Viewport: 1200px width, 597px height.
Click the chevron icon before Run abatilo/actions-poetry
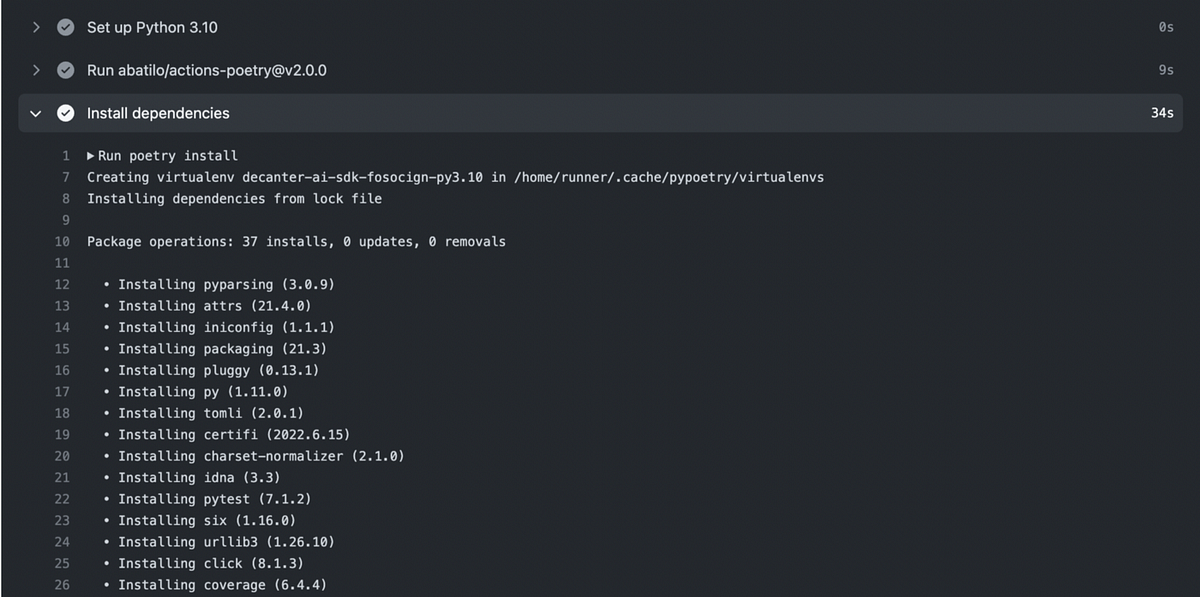[x=36, y=70]
